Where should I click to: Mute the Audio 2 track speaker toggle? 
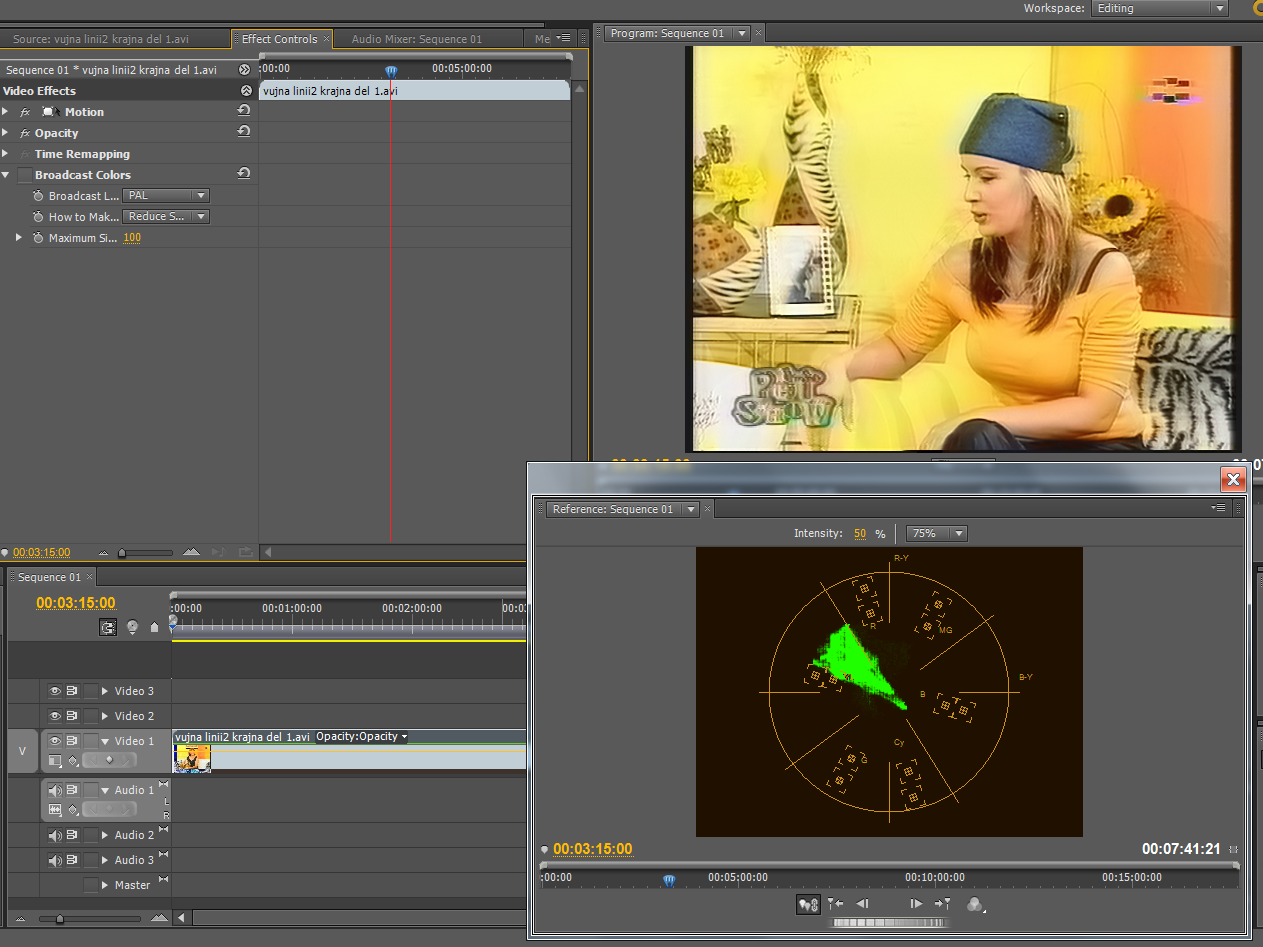55,835
